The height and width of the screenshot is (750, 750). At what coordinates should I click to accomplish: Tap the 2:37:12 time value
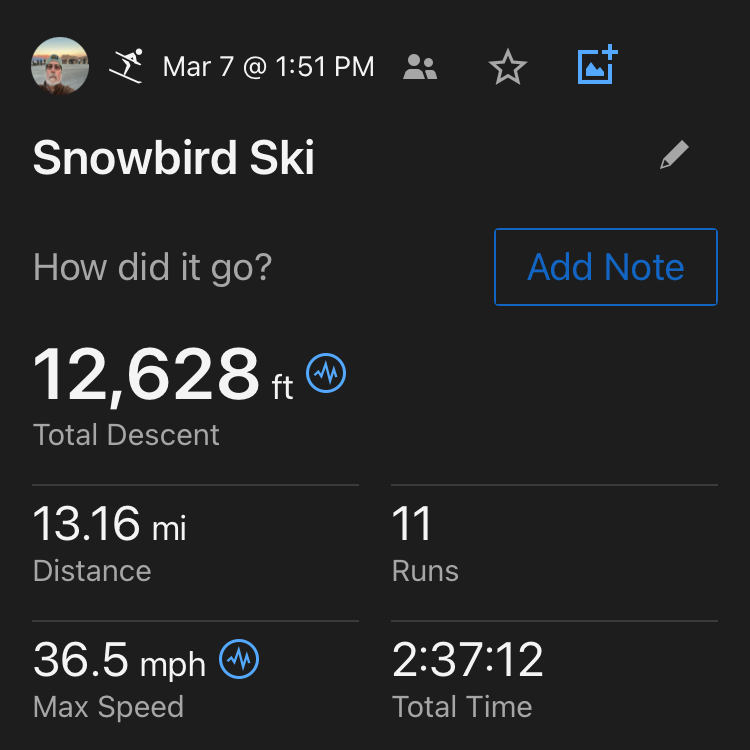pyautogui.click(x=468, y=660)
